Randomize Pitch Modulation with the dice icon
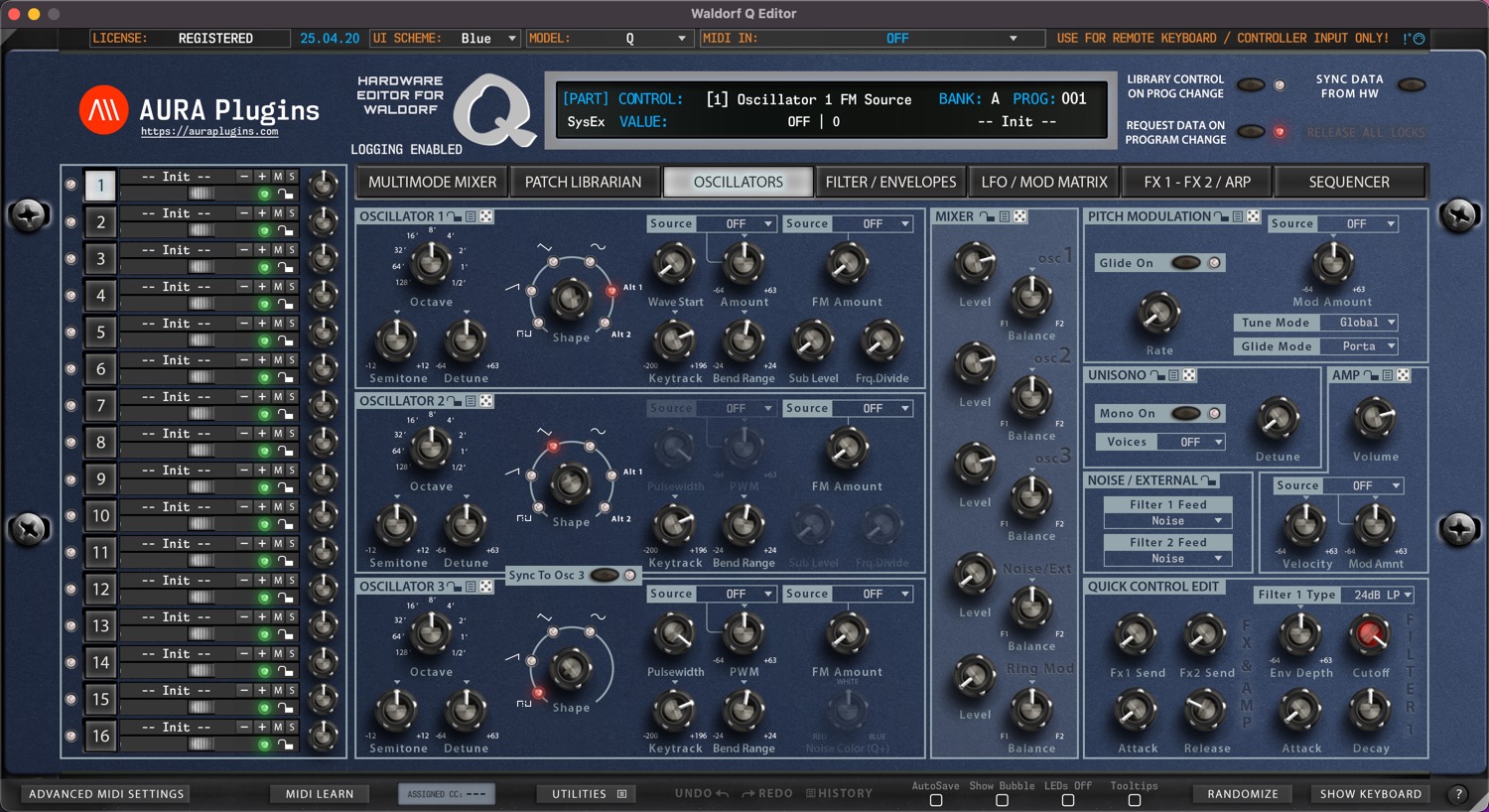This screenshot has height=812, width=1489. (x=1253, y=216)
